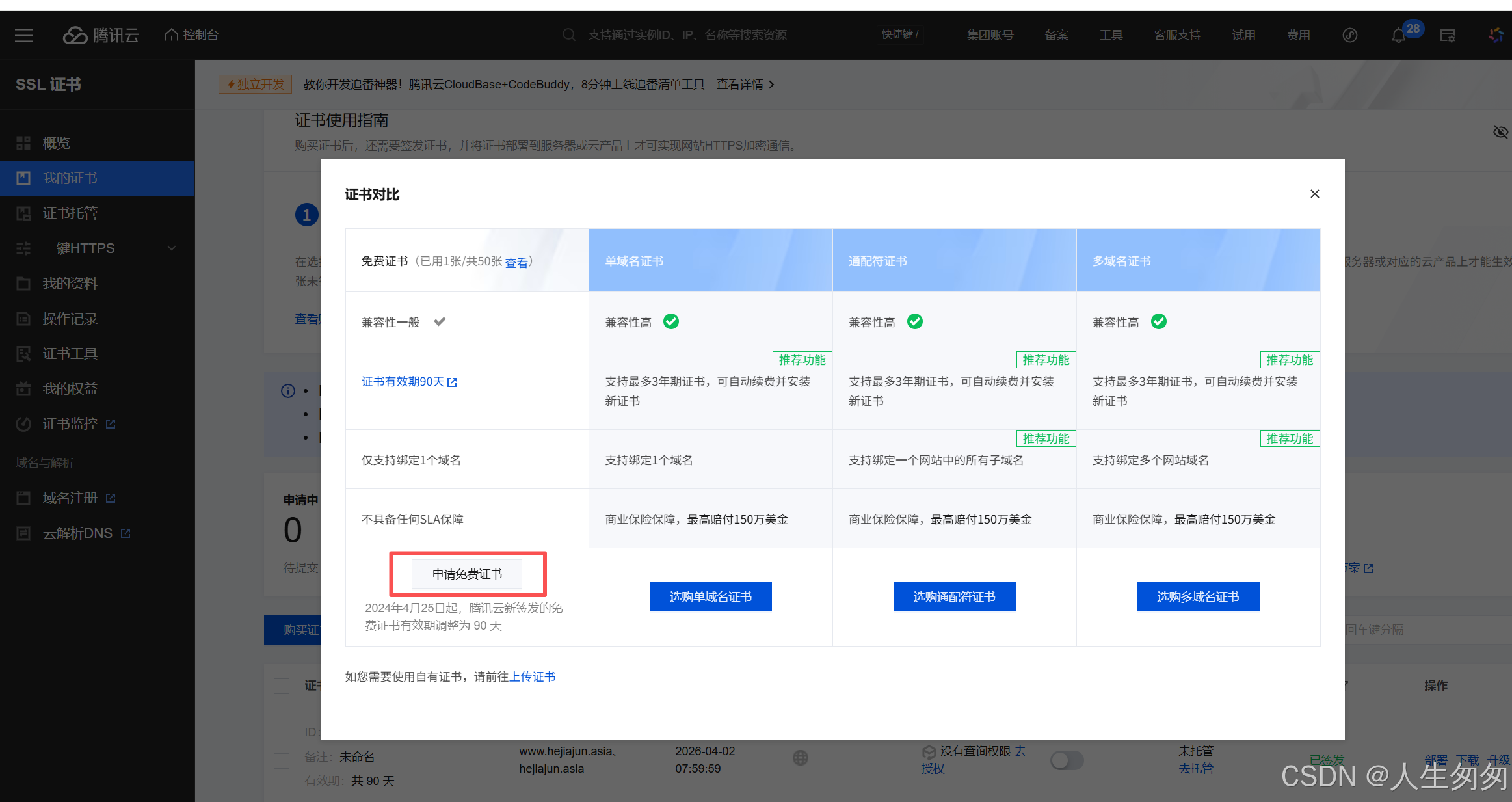The image size is (1512, 802).
Task: Open the hamburger navigation menu
Action: point(23,35)
